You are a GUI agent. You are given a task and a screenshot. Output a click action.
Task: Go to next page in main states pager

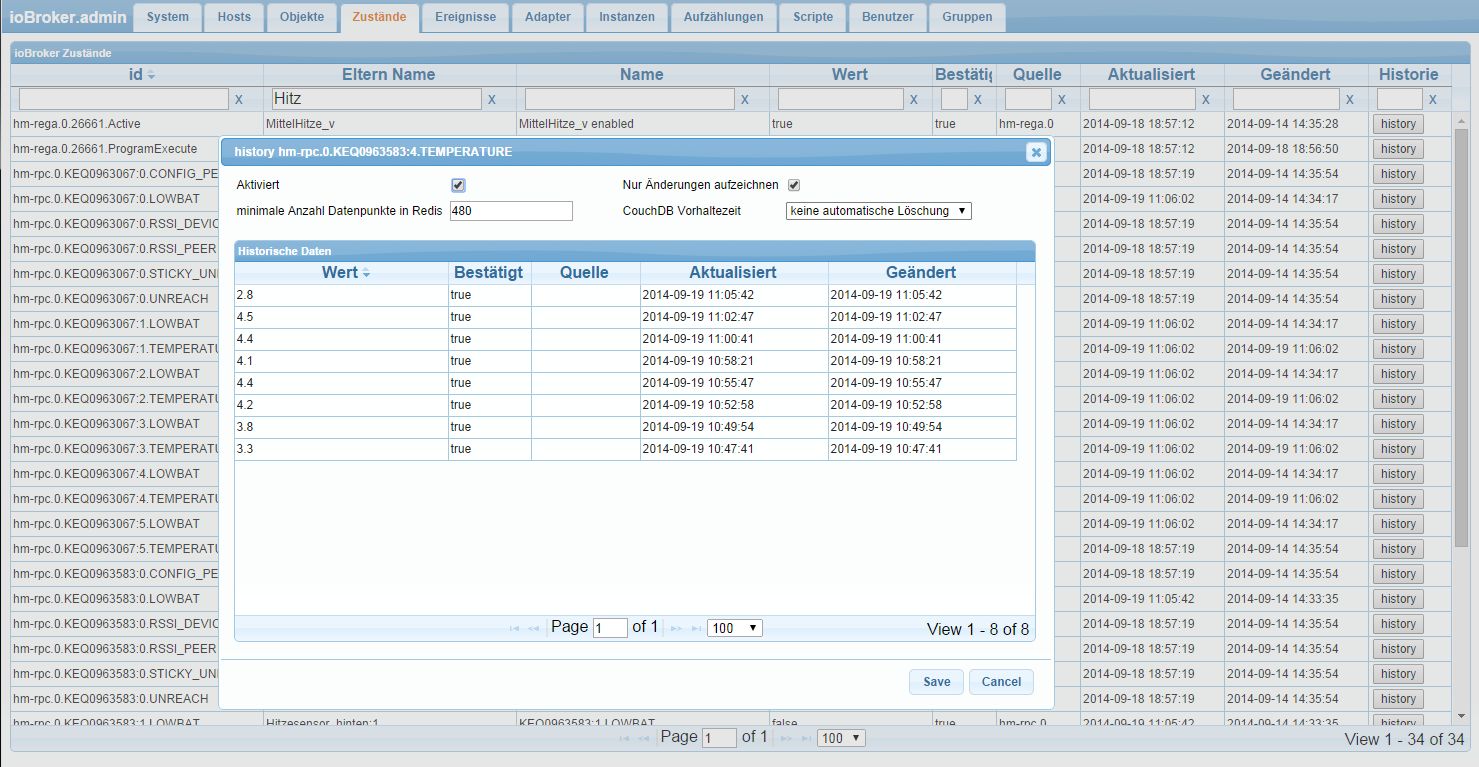(x=786, y=738)
